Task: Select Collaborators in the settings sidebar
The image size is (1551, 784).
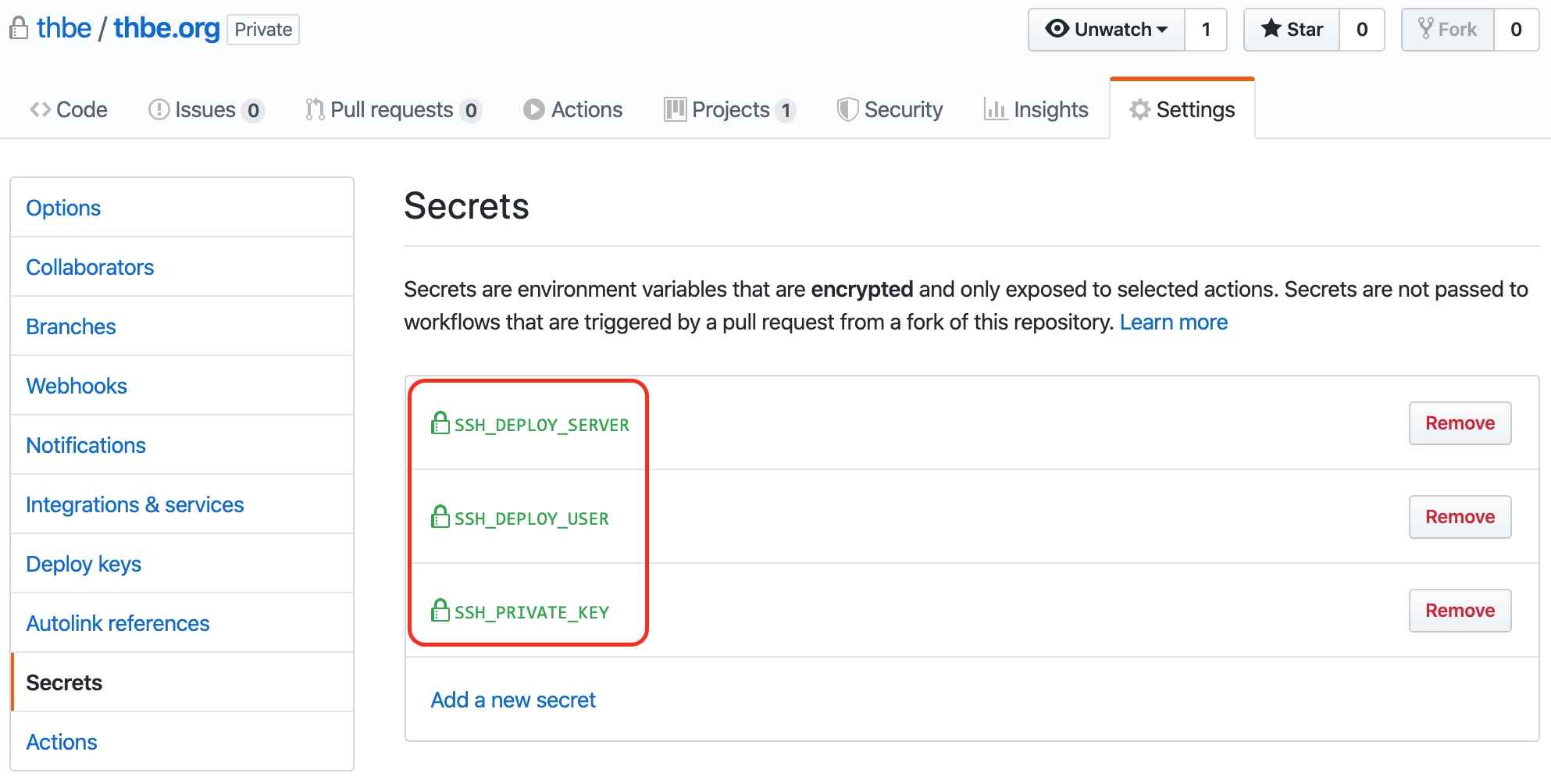Action: tap(90, 267)
